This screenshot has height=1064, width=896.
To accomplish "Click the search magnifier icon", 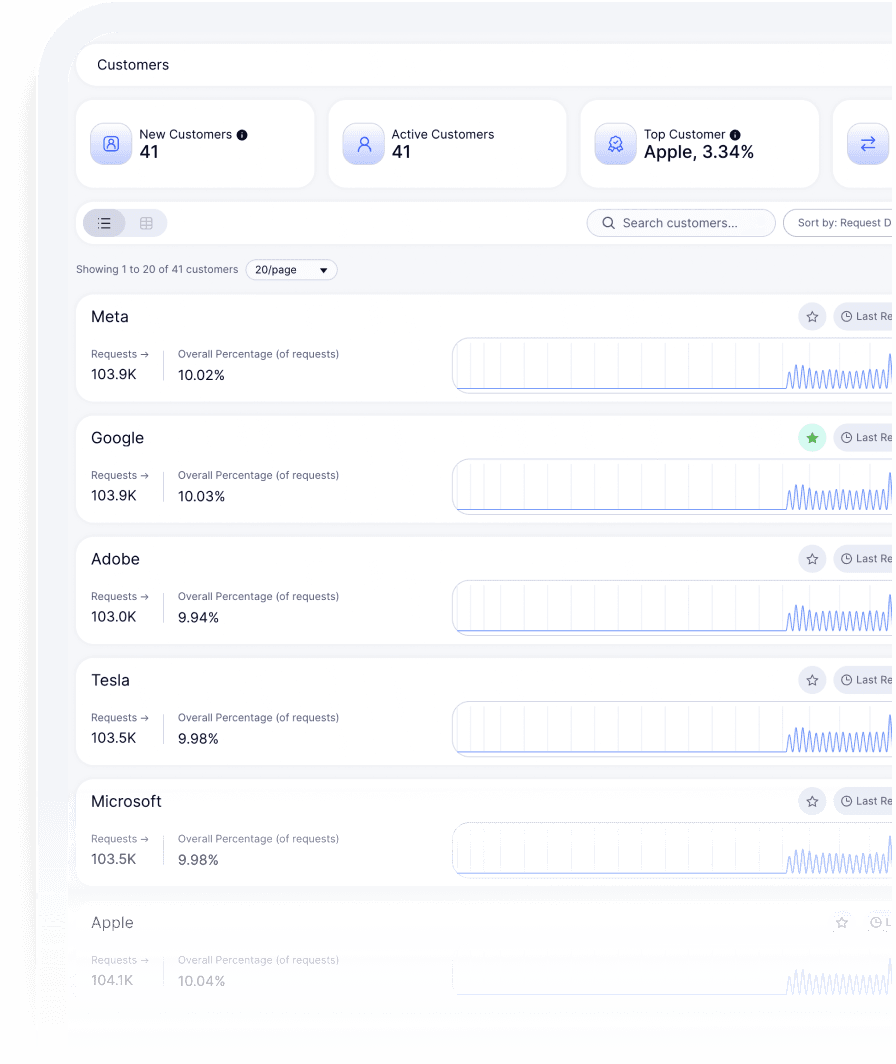I will (x=608, y=223).
